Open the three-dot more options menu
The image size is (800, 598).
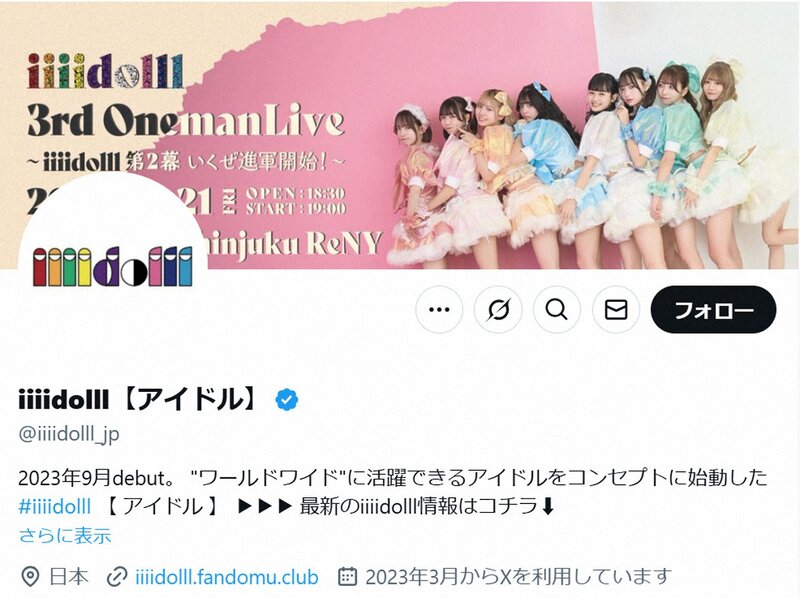click(x=439, y=310)
